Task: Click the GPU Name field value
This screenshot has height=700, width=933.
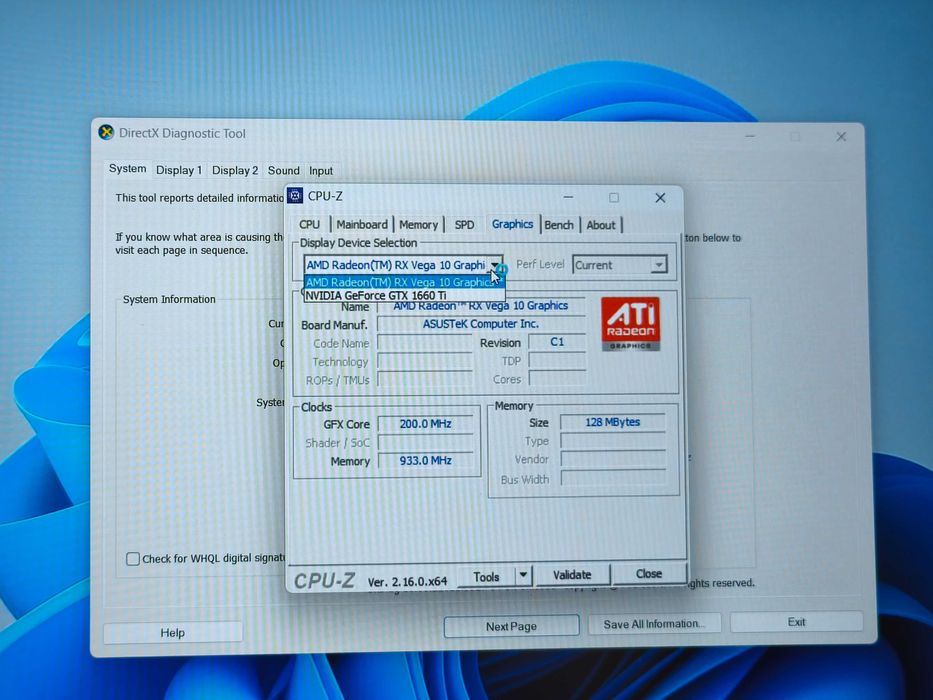Action: pyautogui.click(x=481, y=306)
